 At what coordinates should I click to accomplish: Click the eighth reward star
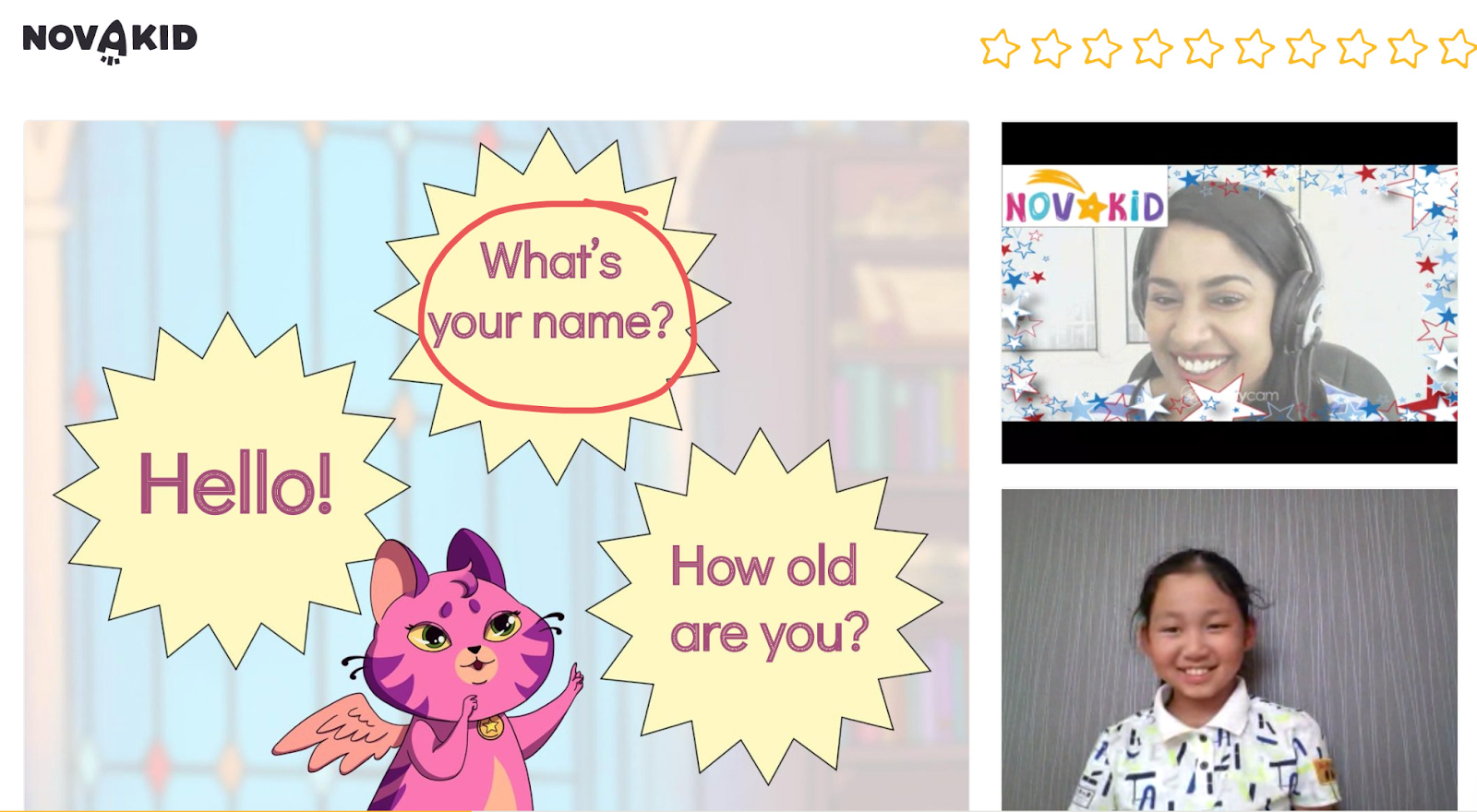(x=1356, y=48)
